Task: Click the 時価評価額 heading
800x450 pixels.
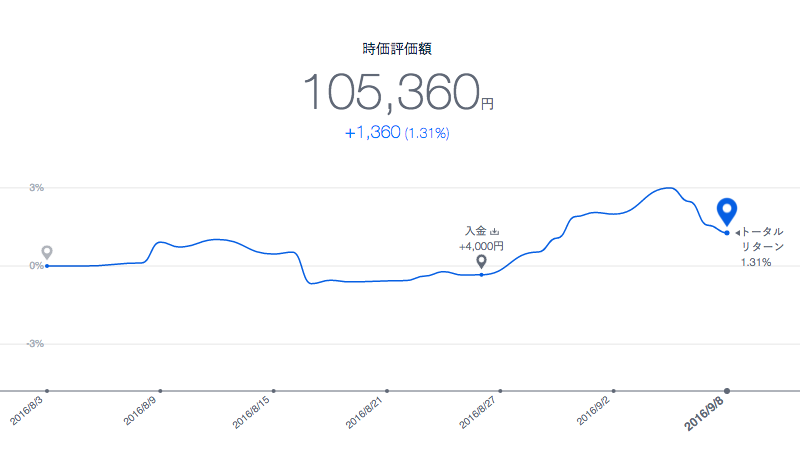Action: (397, 49)
